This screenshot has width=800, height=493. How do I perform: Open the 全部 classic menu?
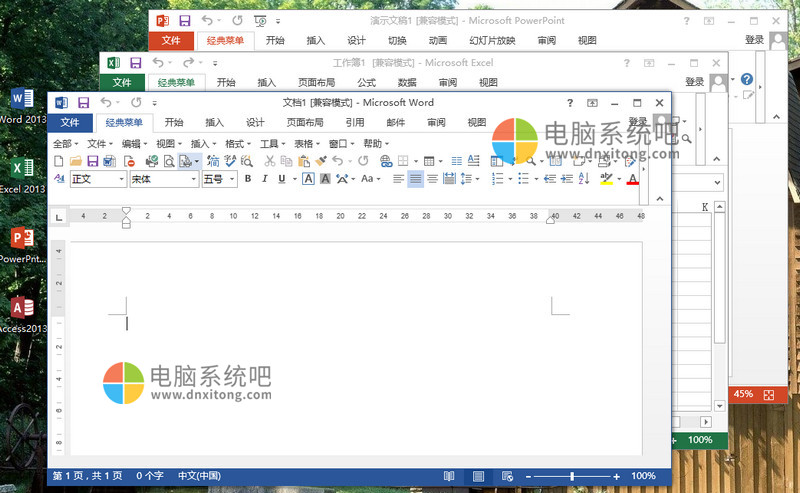[x=66, y=144]
